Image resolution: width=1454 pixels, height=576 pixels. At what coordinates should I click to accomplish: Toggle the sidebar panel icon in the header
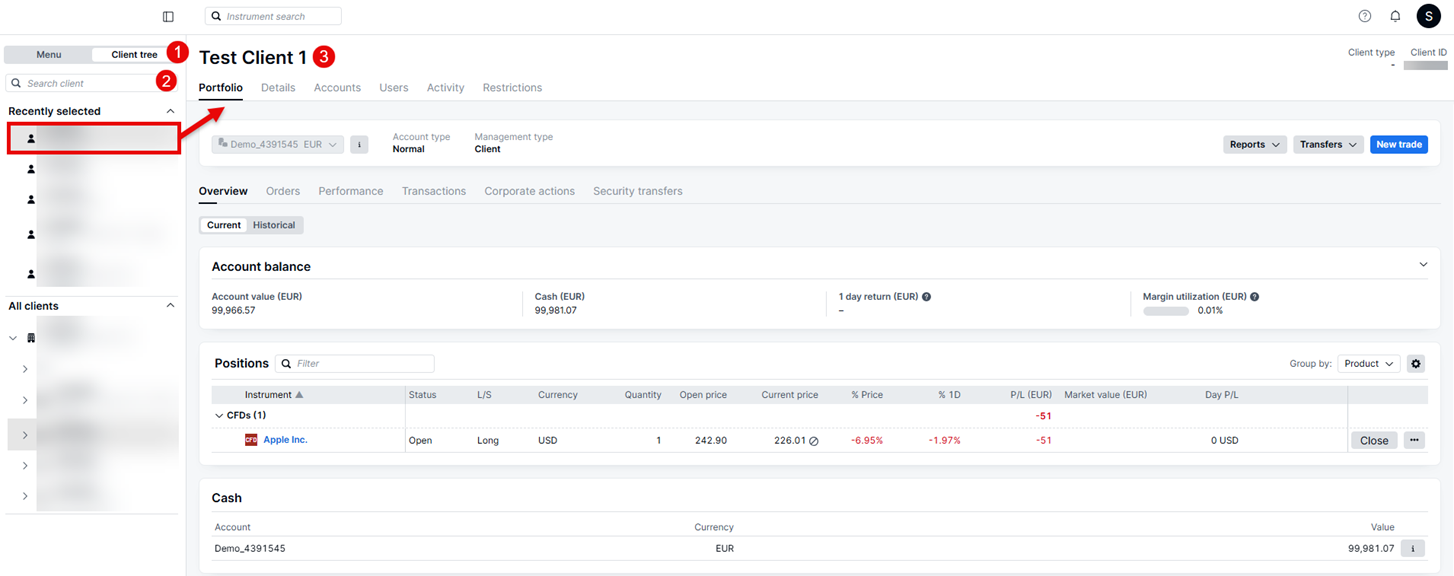[167, 16]
